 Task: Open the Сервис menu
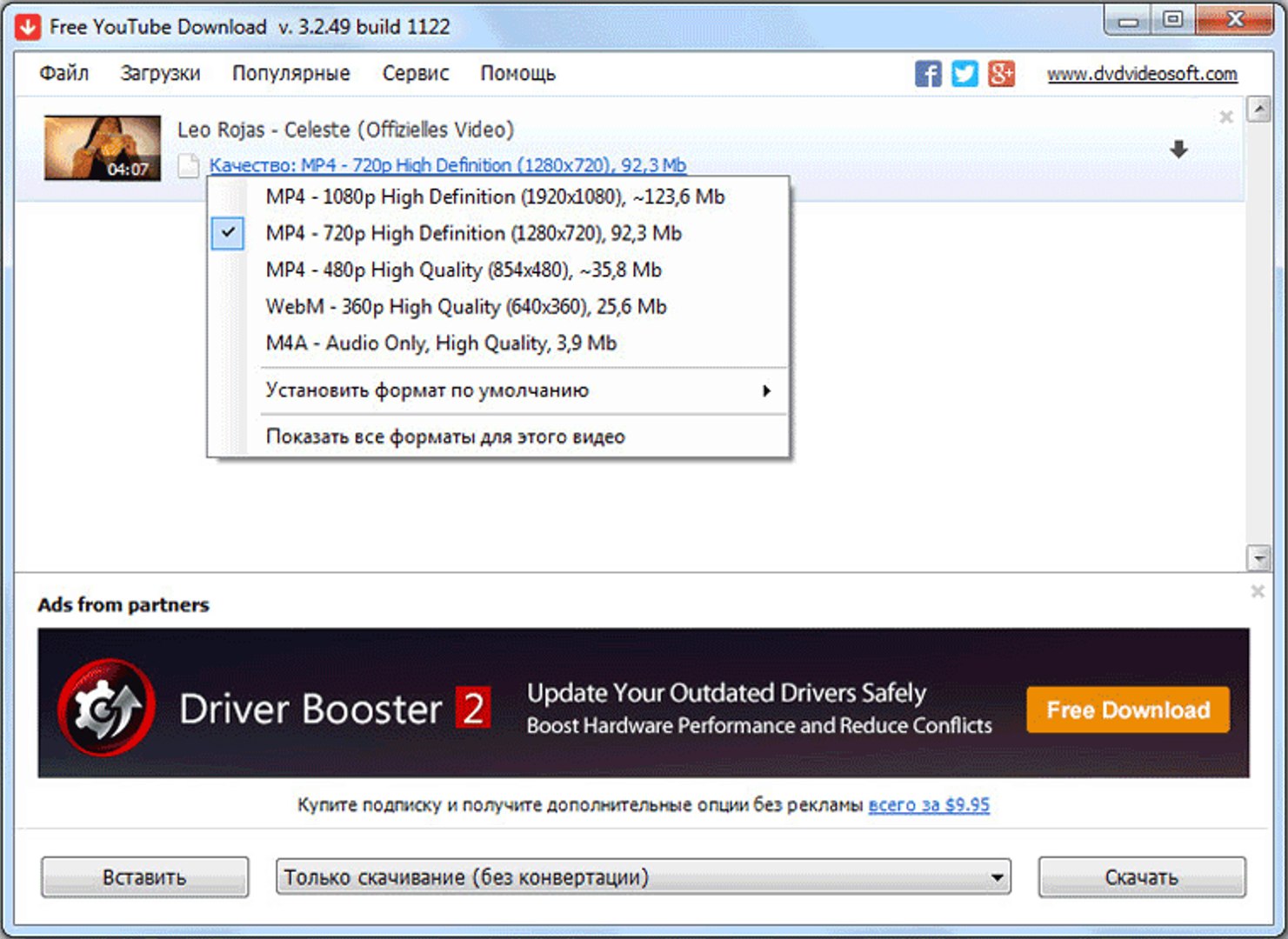click(x=416, y=73)
